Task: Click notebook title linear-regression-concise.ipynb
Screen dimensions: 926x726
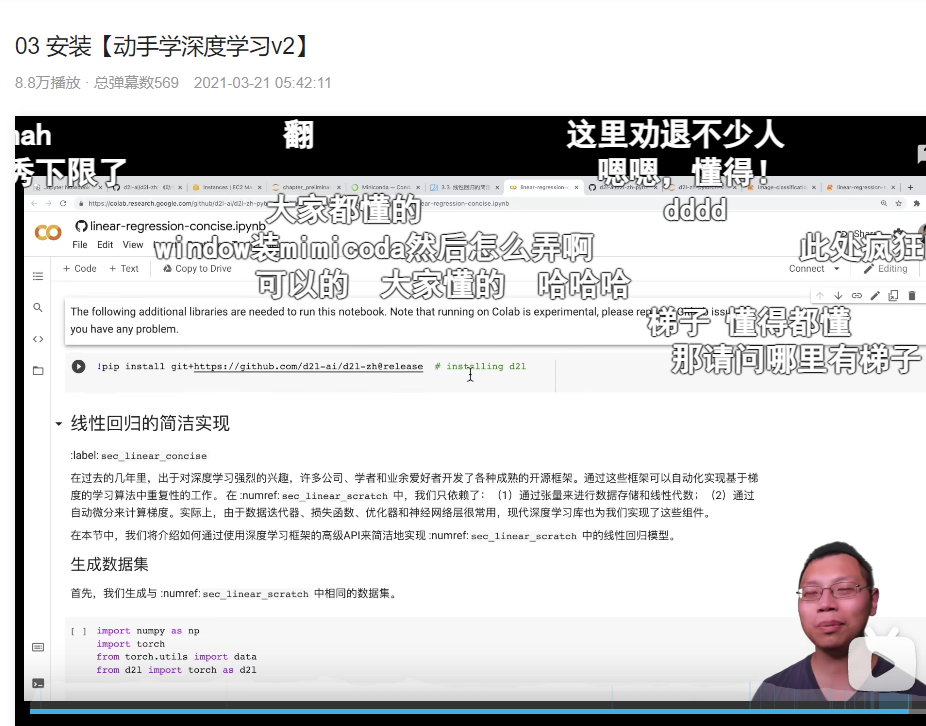Action: (178, 226)
